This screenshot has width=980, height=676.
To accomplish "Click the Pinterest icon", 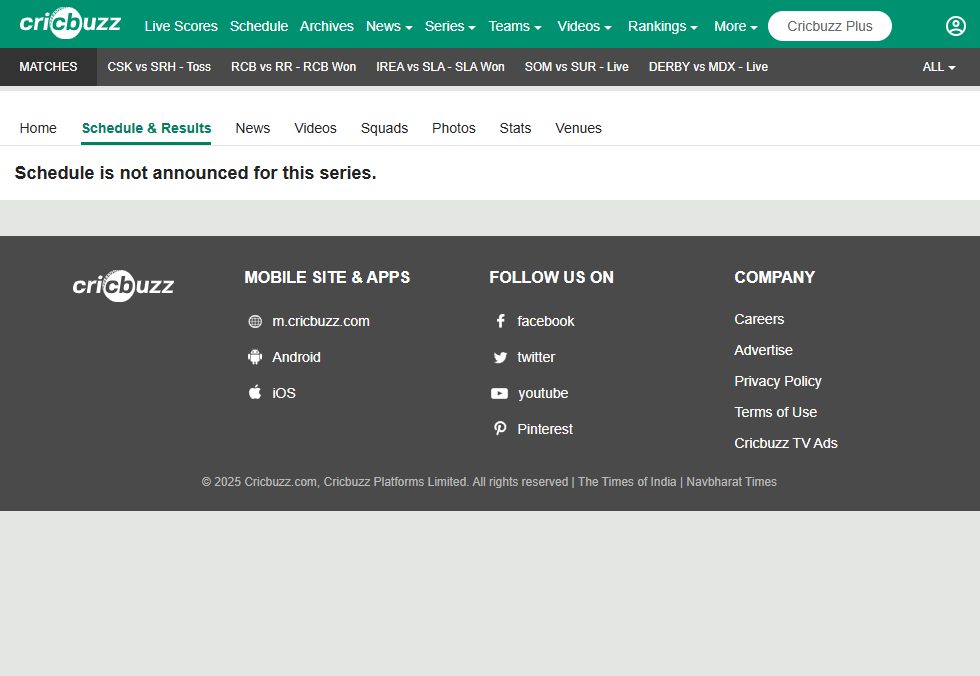I will click(500, 429).
